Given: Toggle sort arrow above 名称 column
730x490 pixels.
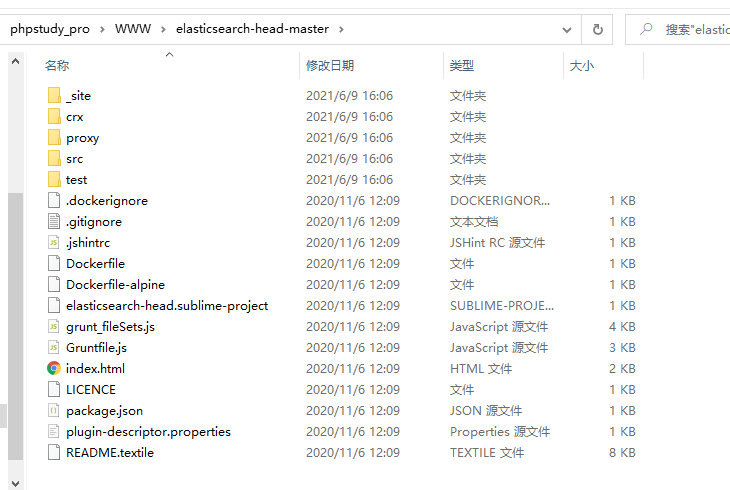Looking at the screenshot, I should 169,54.
